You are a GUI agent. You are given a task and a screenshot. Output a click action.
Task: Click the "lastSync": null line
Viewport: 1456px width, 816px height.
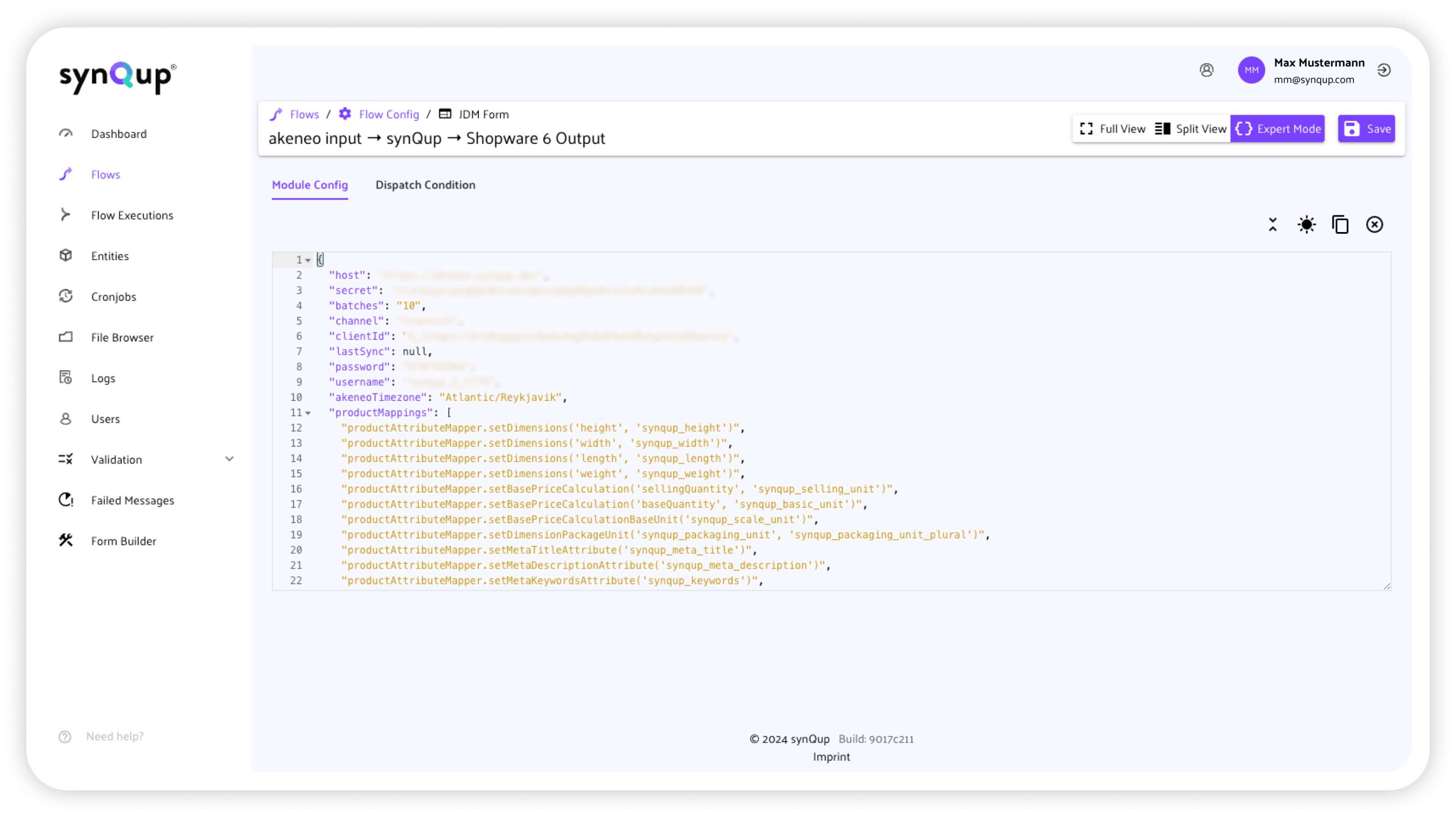[380, 351]
